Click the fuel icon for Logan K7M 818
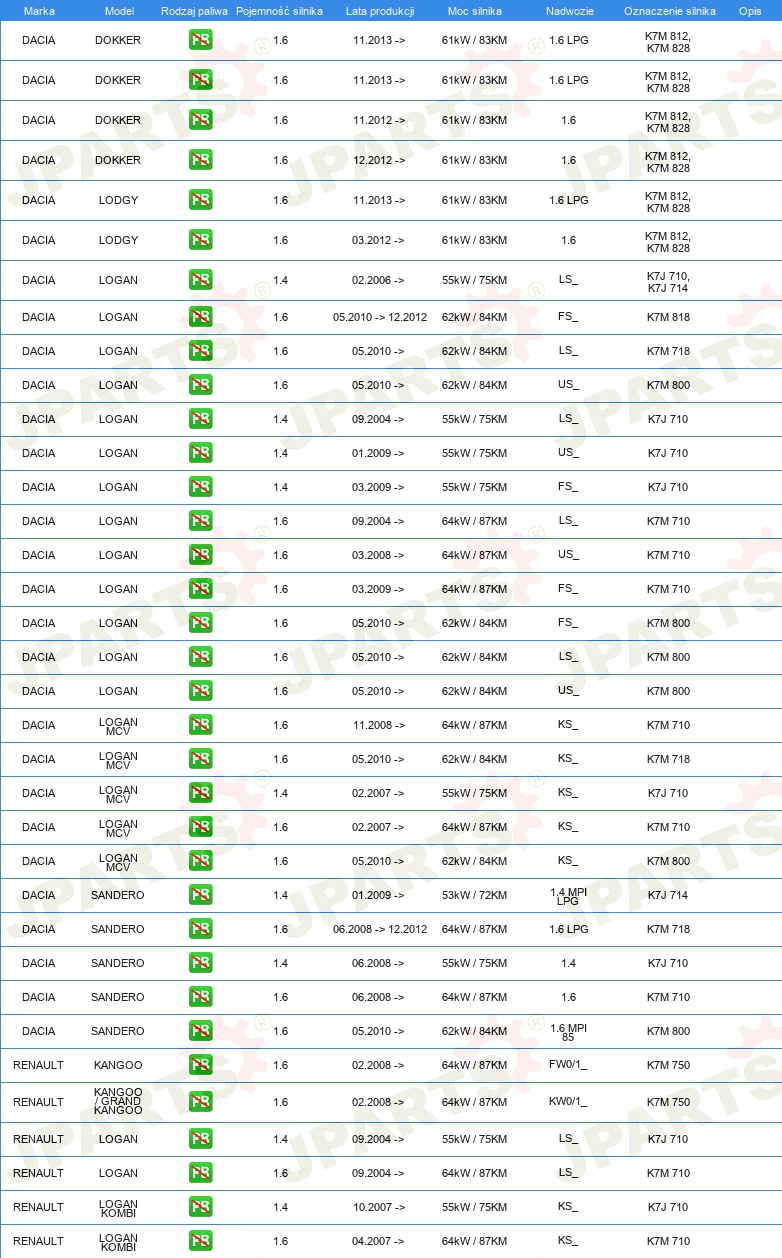This screenshot has height=1258, width=782. pyautogui.click(x=200, y=317)
